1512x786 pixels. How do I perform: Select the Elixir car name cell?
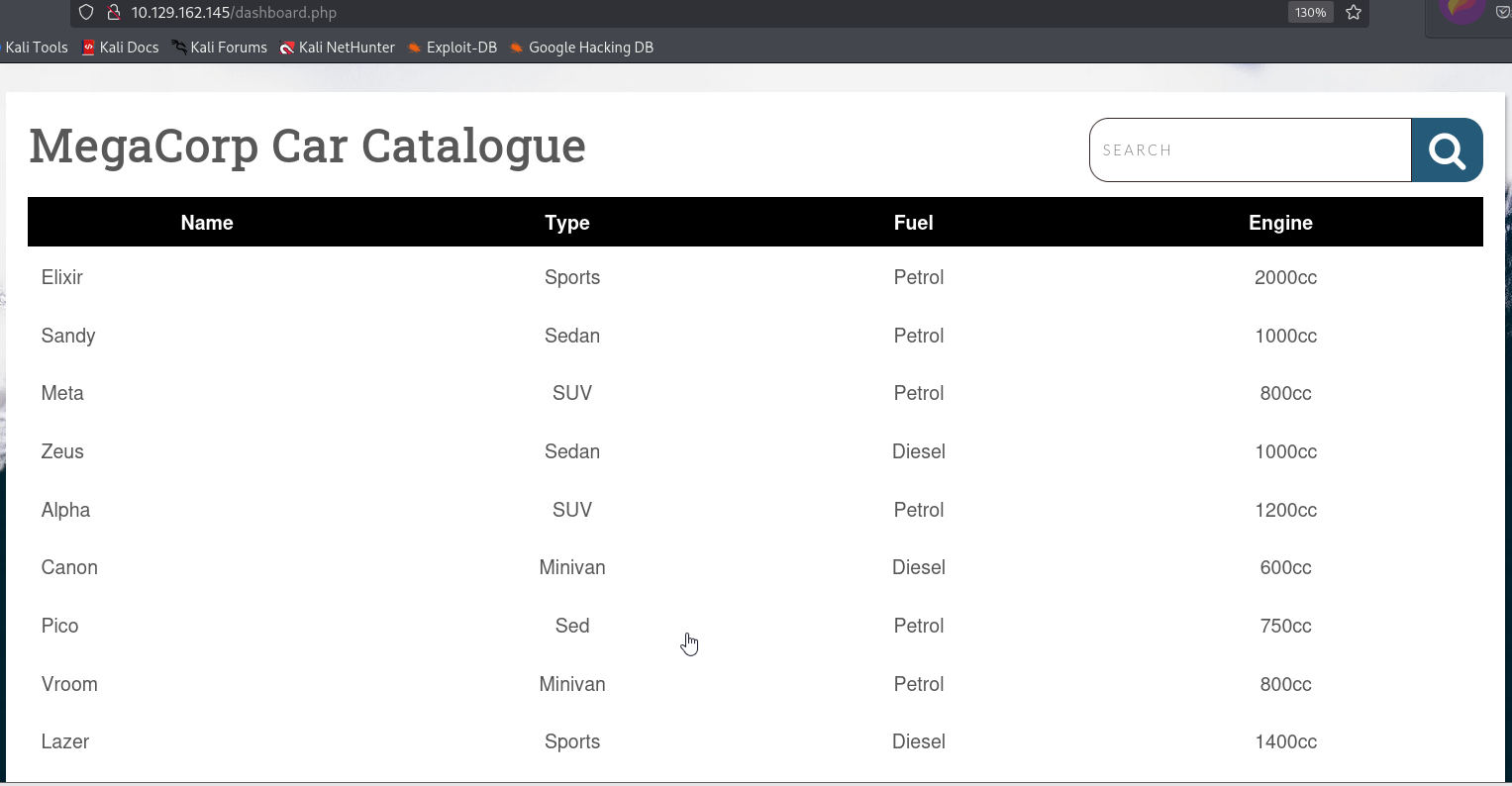click(62, 277)
